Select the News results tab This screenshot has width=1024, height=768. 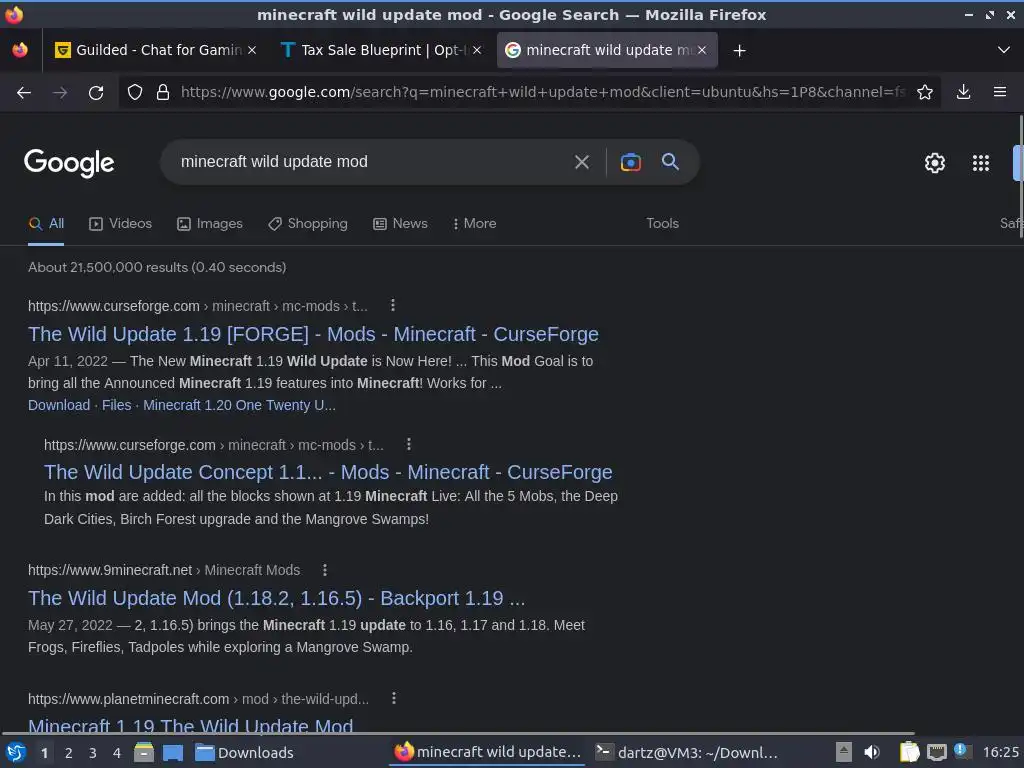(x=400, y=223)
